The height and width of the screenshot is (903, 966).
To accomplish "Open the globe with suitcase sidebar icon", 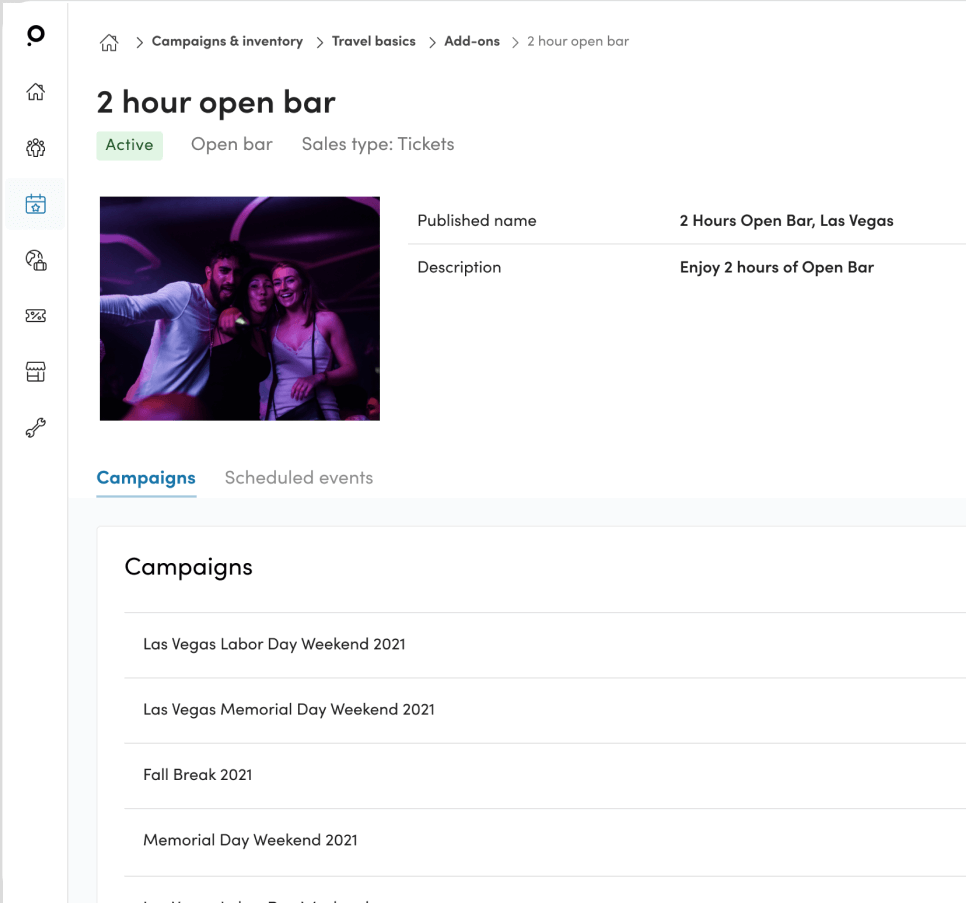I will point(35,261).
